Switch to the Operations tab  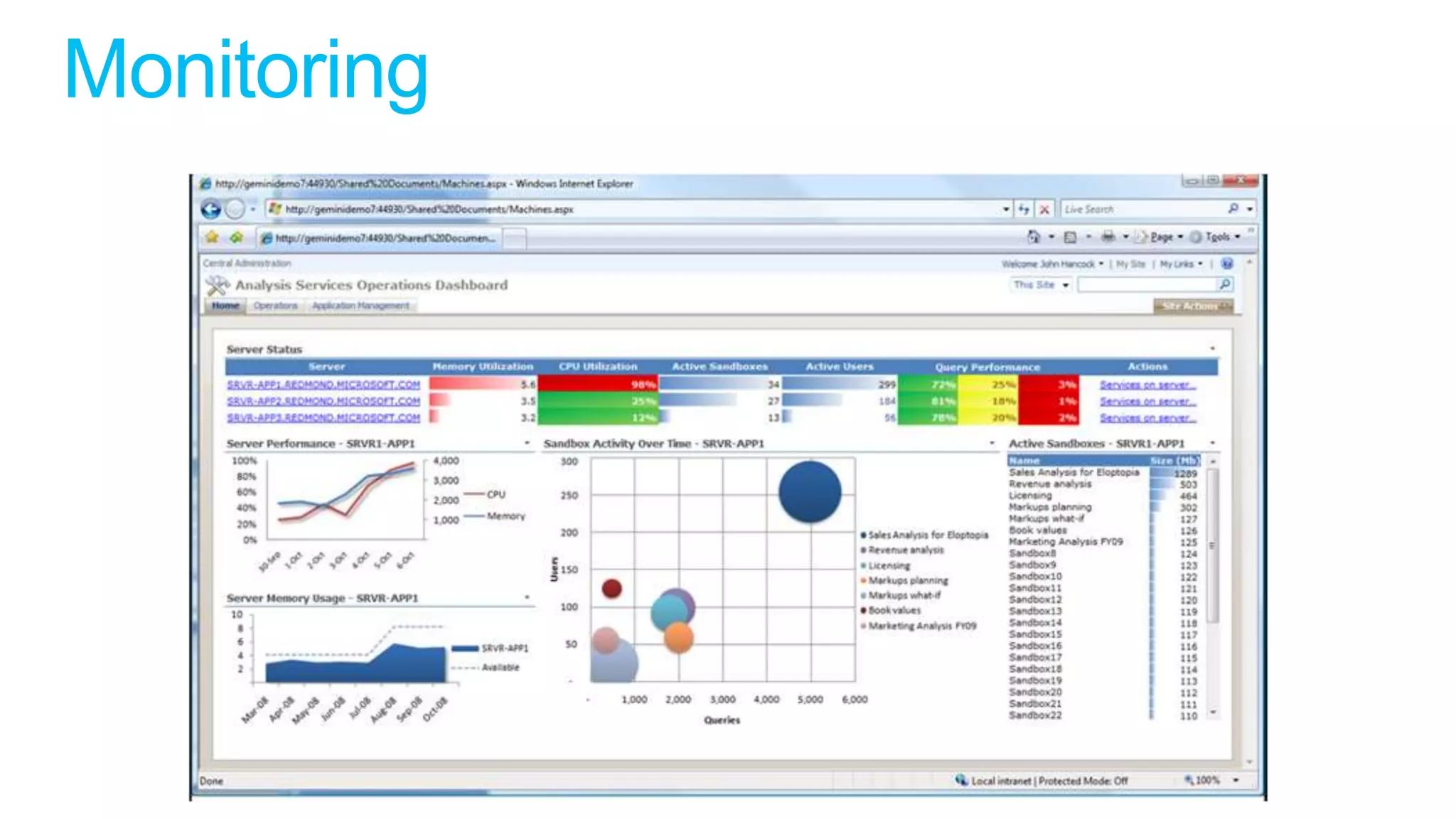coord(275,306)
